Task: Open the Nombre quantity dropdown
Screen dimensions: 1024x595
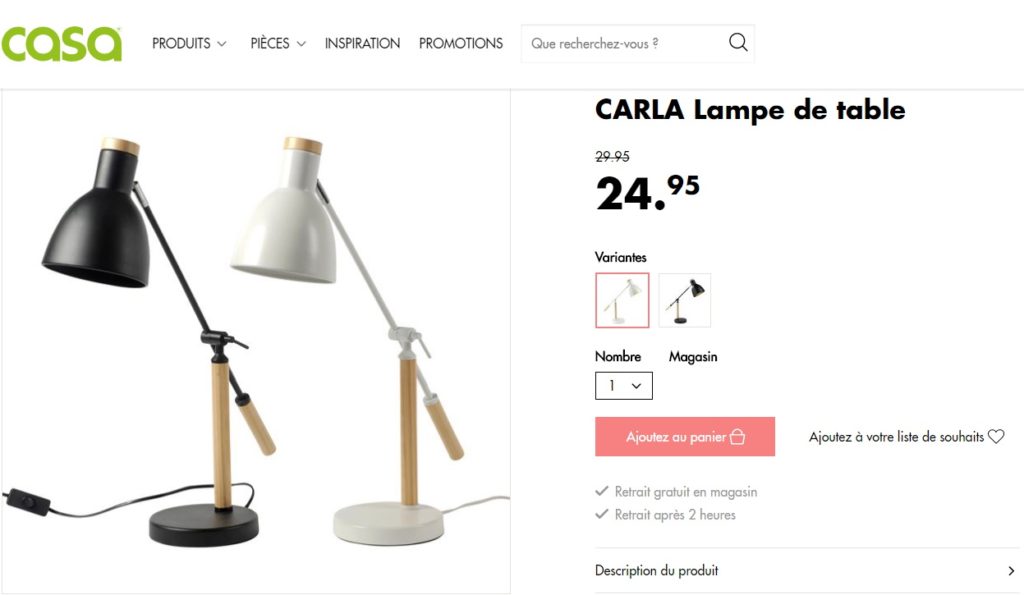Action: (624, 386)
